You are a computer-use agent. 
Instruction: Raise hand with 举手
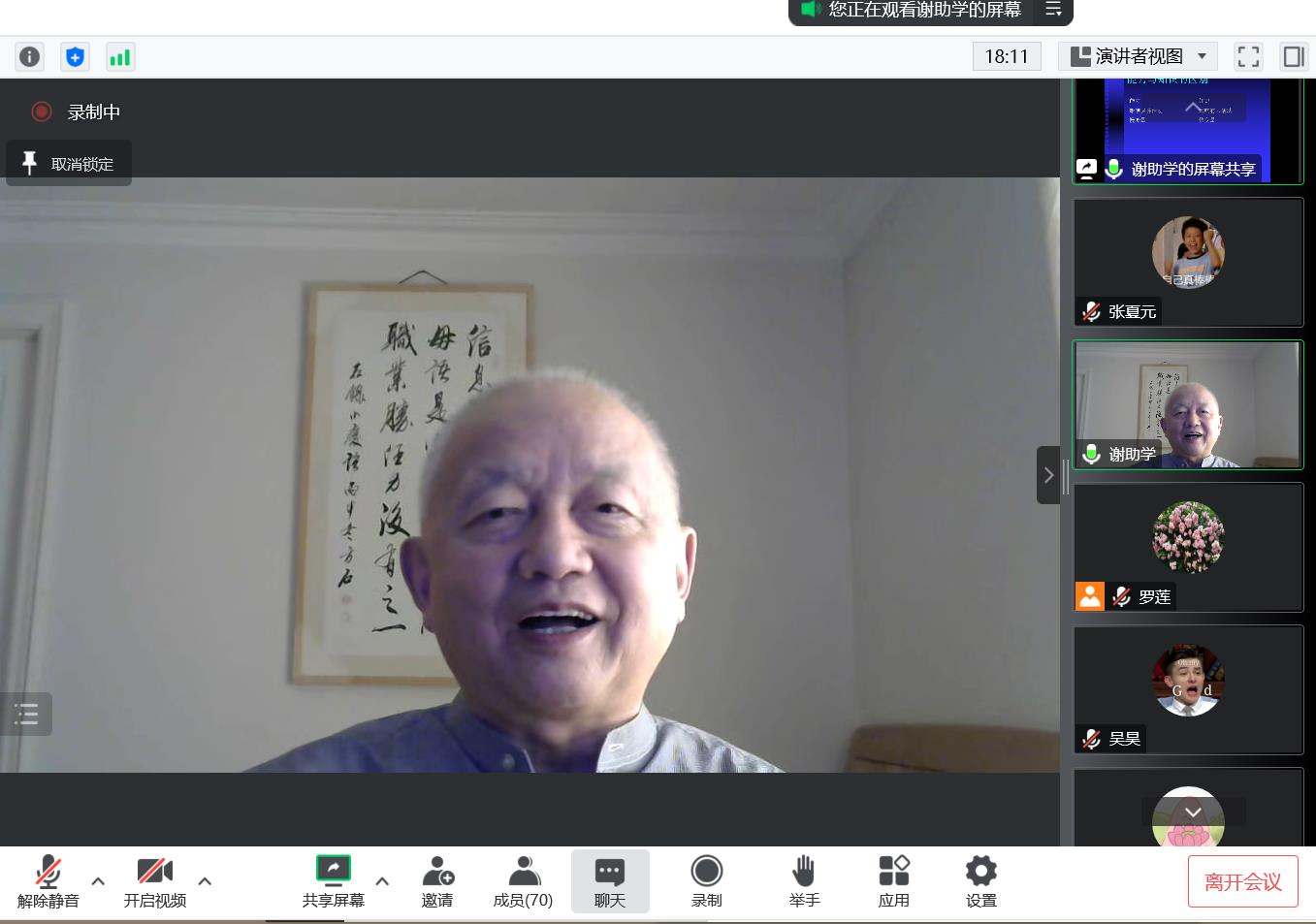[x=804, y=881]
